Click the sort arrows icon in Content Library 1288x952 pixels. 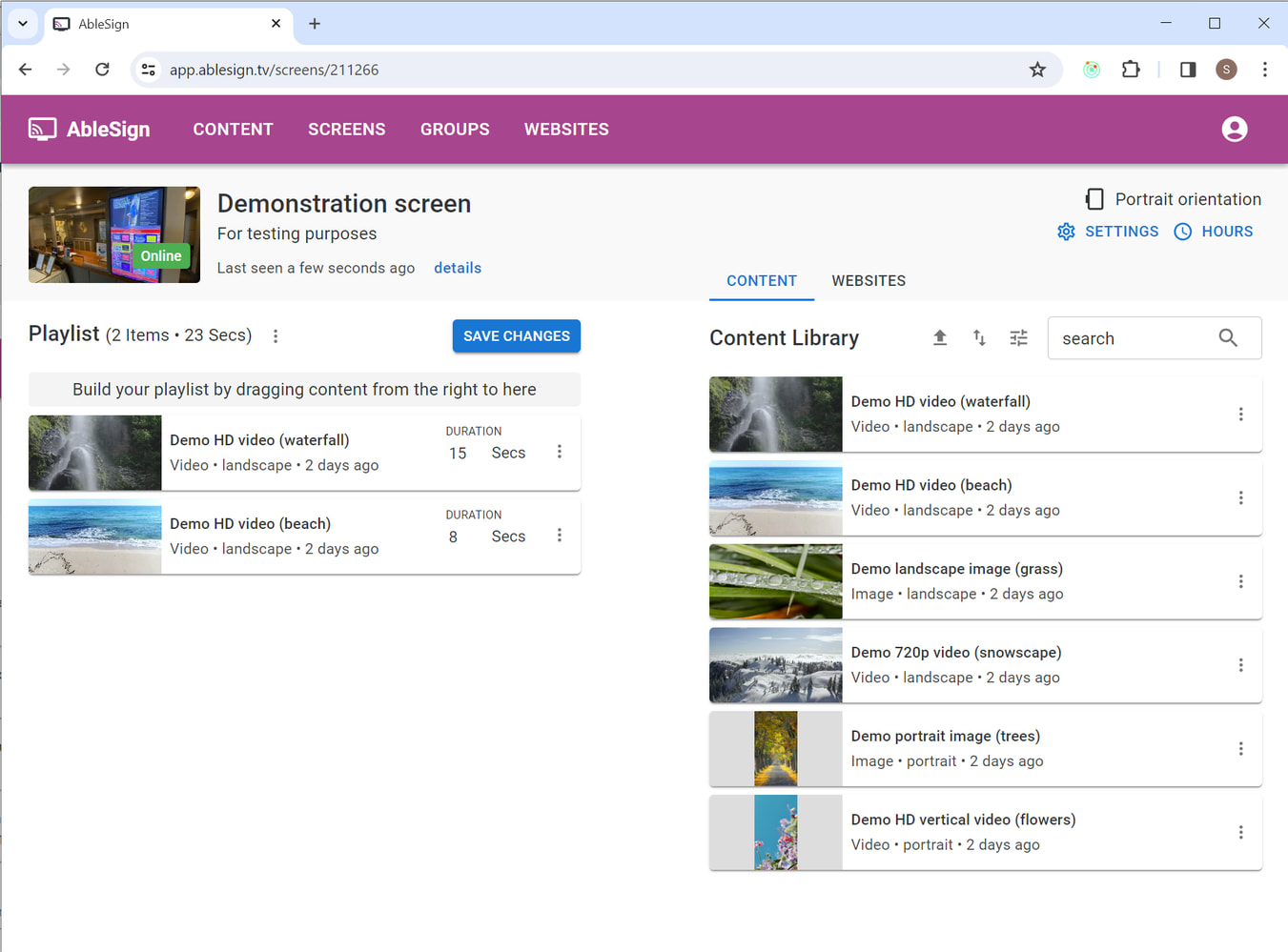tap(979, 338)
